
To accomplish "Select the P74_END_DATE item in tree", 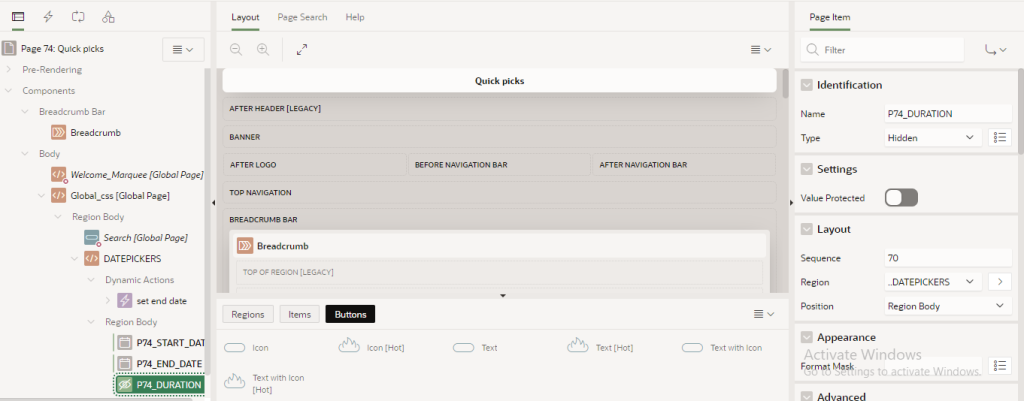I will [169, 363].
